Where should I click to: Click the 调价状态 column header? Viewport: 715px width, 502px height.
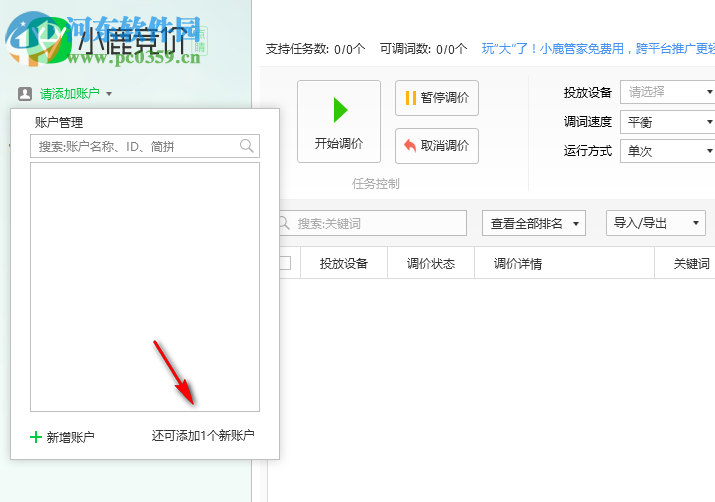(x=431, y=263)
